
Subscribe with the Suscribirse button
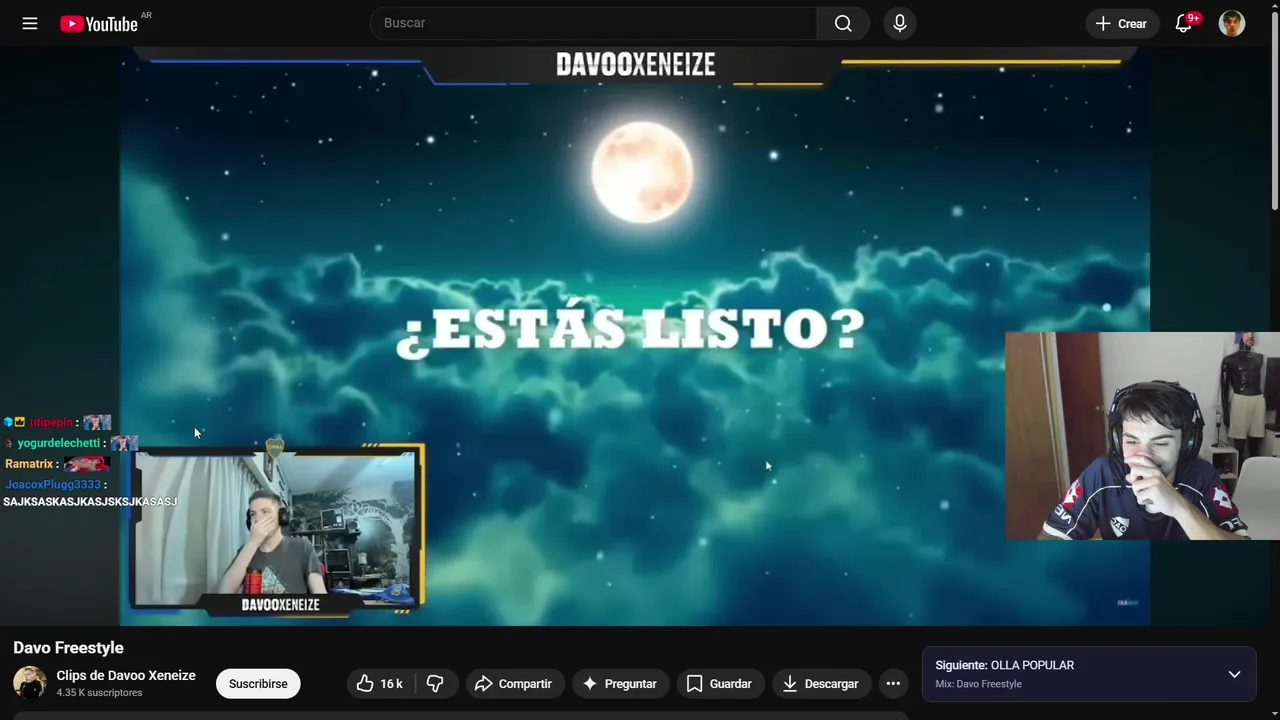click(258, 684)
